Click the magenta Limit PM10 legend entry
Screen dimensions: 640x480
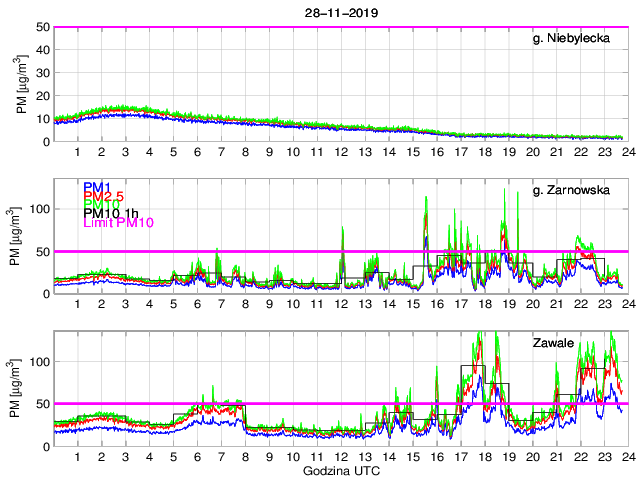coord(118,222)
